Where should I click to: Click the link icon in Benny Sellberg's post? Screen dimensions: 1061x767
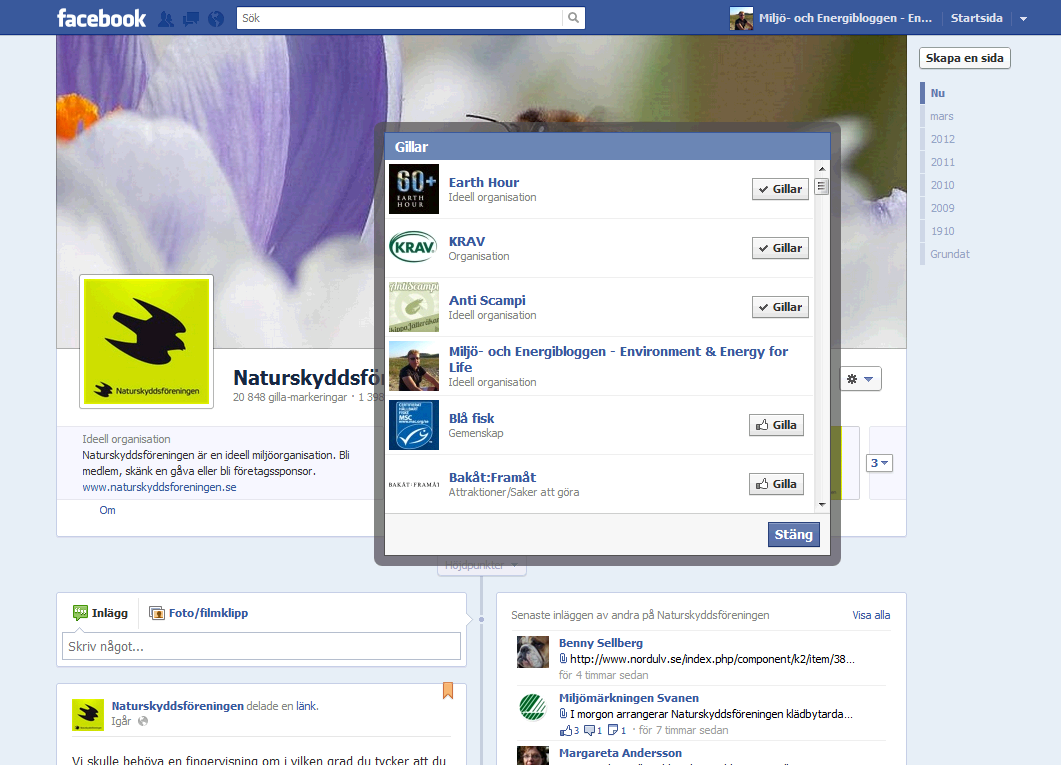[x=563, y=659]
